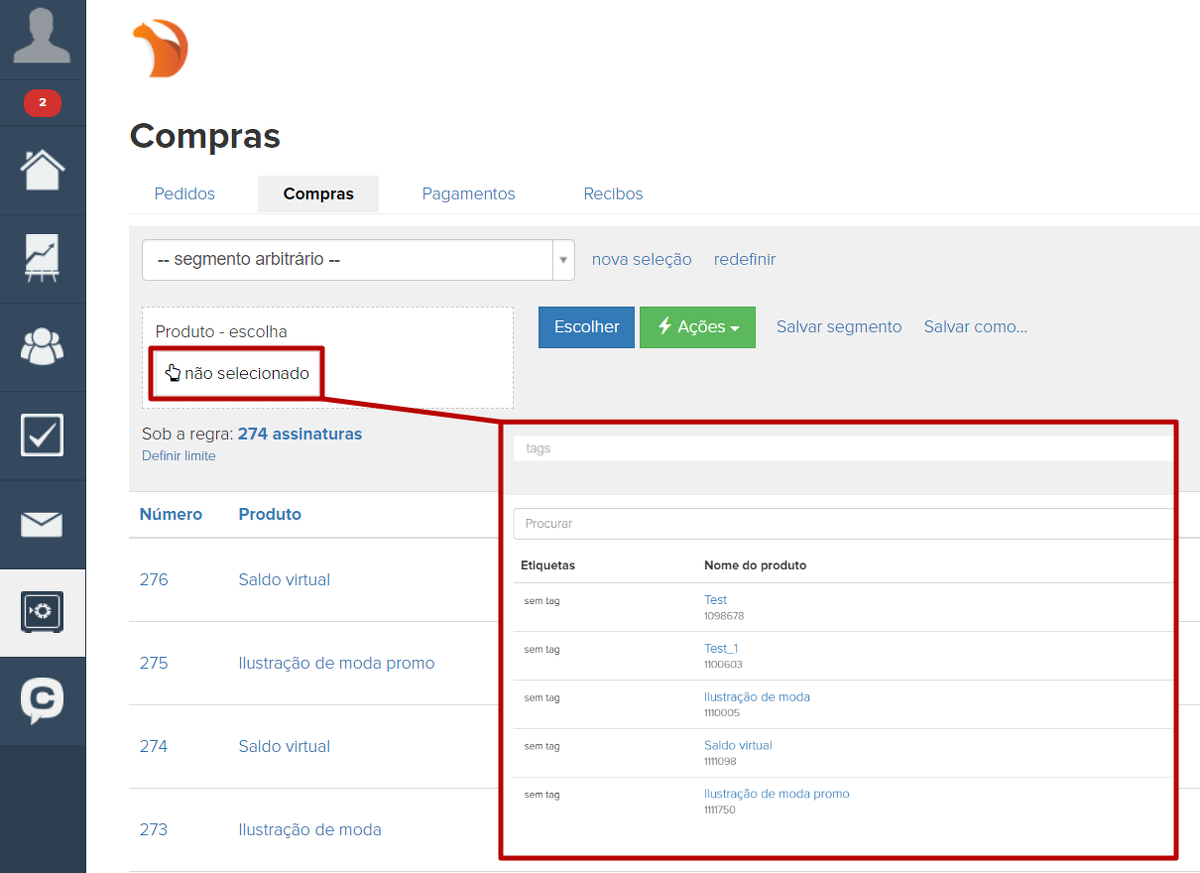Switch to the Pedidos tab
The width and height of the screenshot is (1200, 873).
184,194
